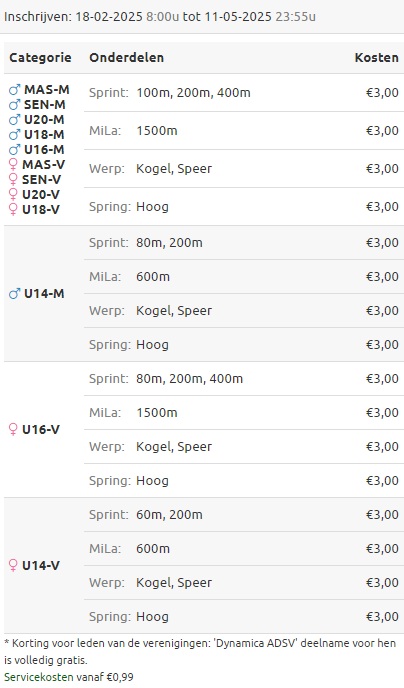This screenshot has width=404, height=688.
Task: Click the male symbol next to U20-M
Action: [x=14, y=120]
